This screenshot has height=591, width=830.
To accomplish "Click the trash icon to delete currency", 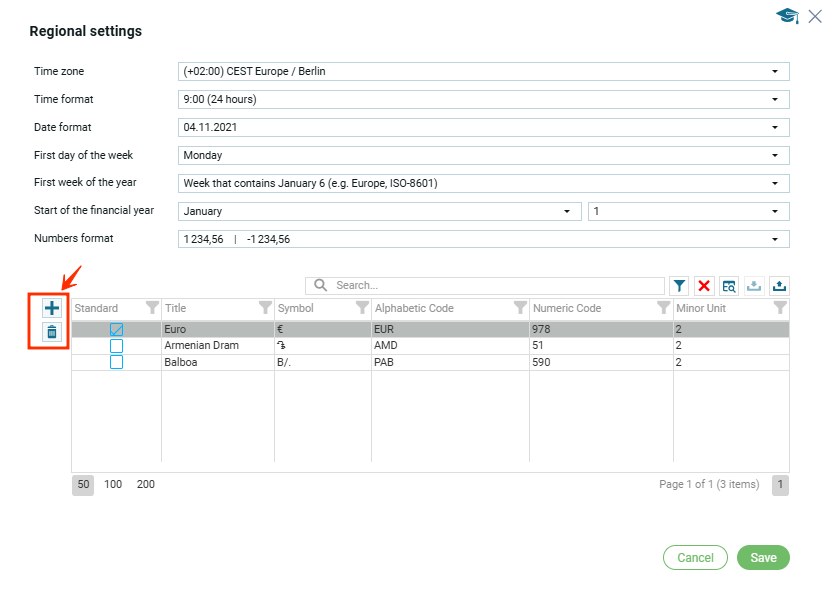I will pos(52,332).
